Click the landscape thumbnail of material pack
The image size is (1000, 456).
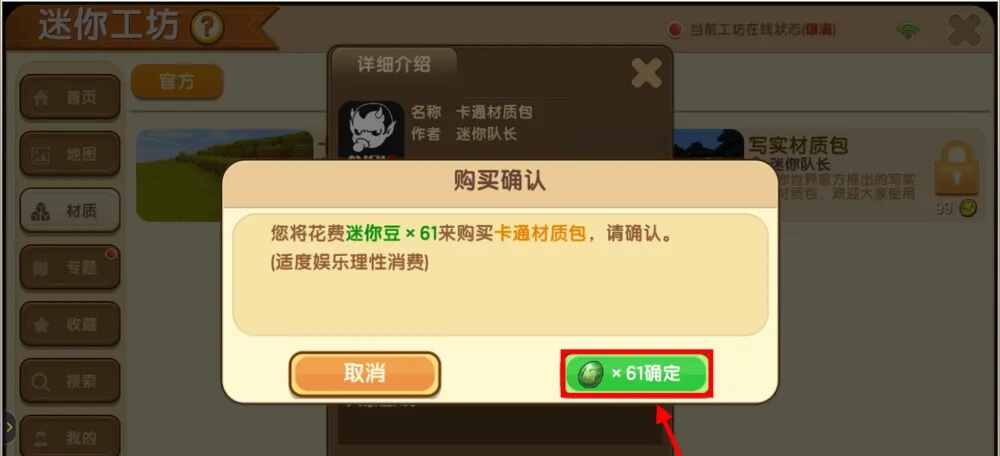click(224, 175)
